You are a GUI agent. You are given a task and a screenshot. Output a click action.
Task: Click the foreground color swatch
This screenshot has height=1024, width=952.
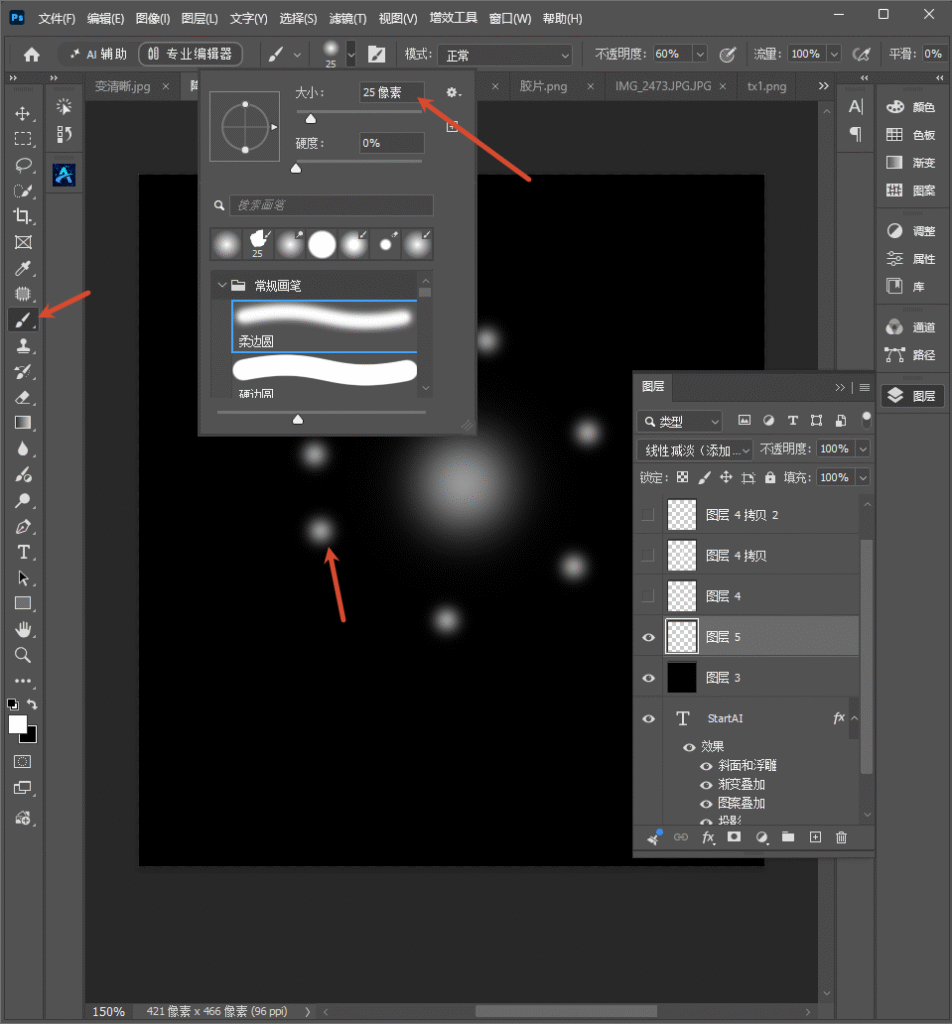[x=18, y=724]
